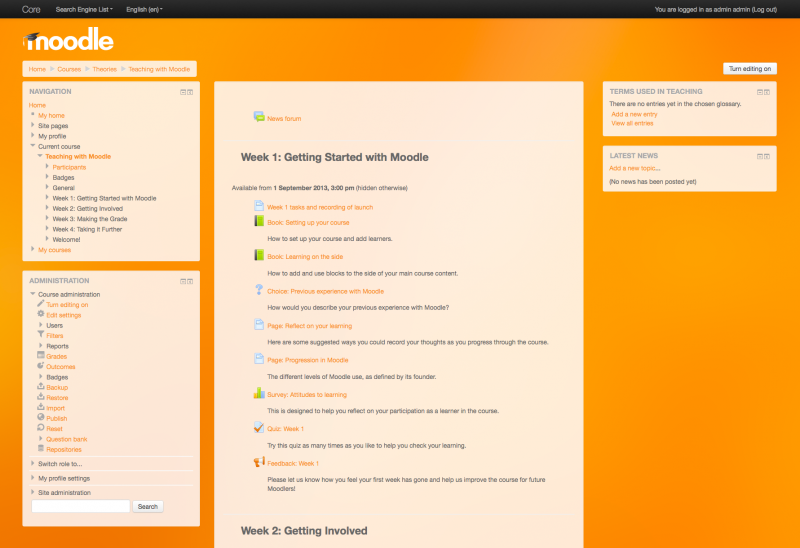
Task: Click the Backup icon in Administration
Action: [41, 386]
